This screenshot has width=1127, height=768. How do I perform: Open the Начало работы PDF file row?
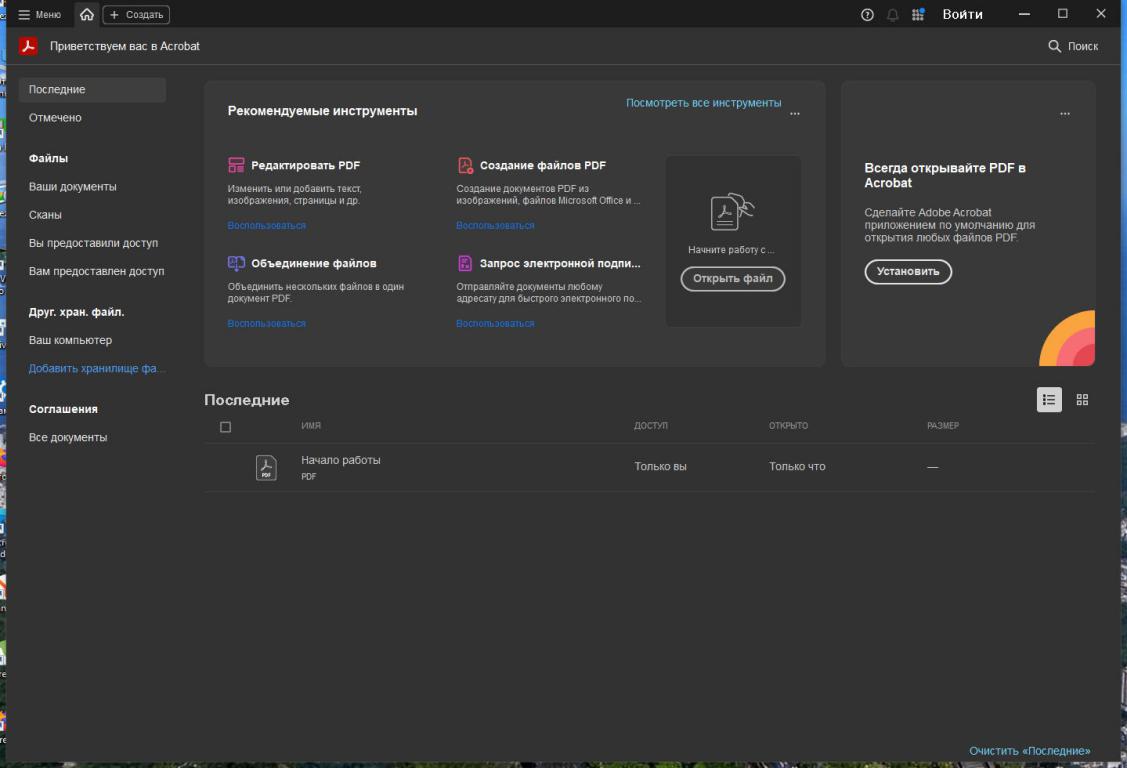pyautogui.click(x=340, y=467)
